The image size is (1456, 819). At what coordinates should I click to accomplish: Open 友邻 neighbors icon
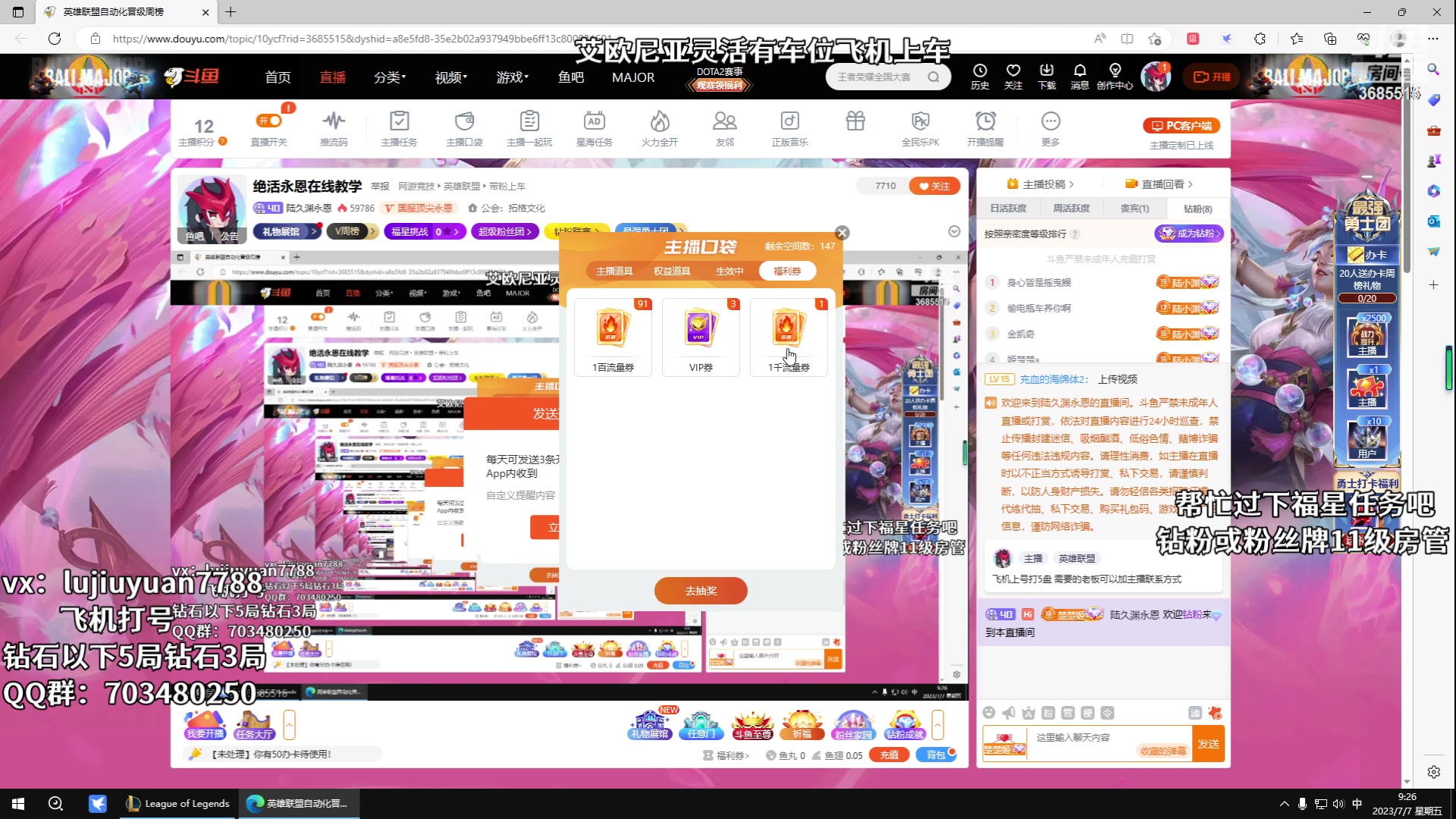point(725,128)
